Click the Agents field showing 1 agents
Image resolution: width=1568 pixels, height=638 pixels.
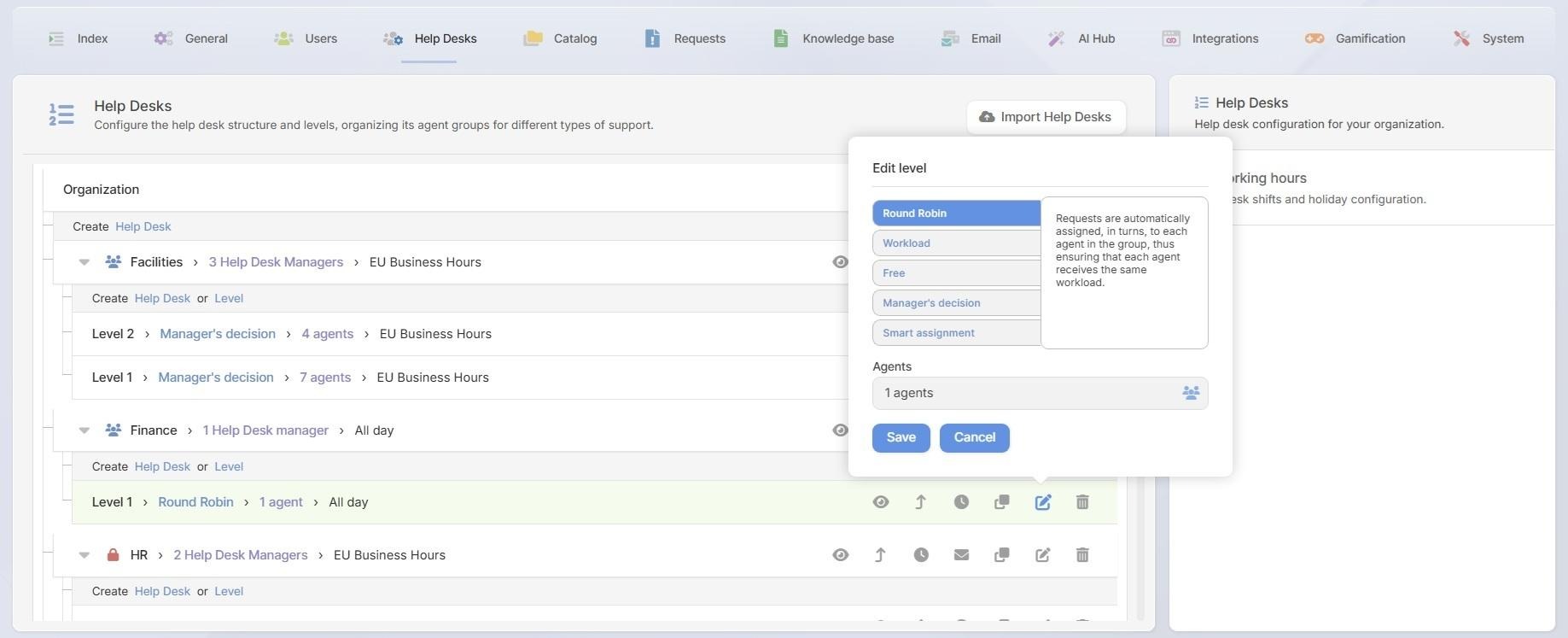(x=1040, y=393)
